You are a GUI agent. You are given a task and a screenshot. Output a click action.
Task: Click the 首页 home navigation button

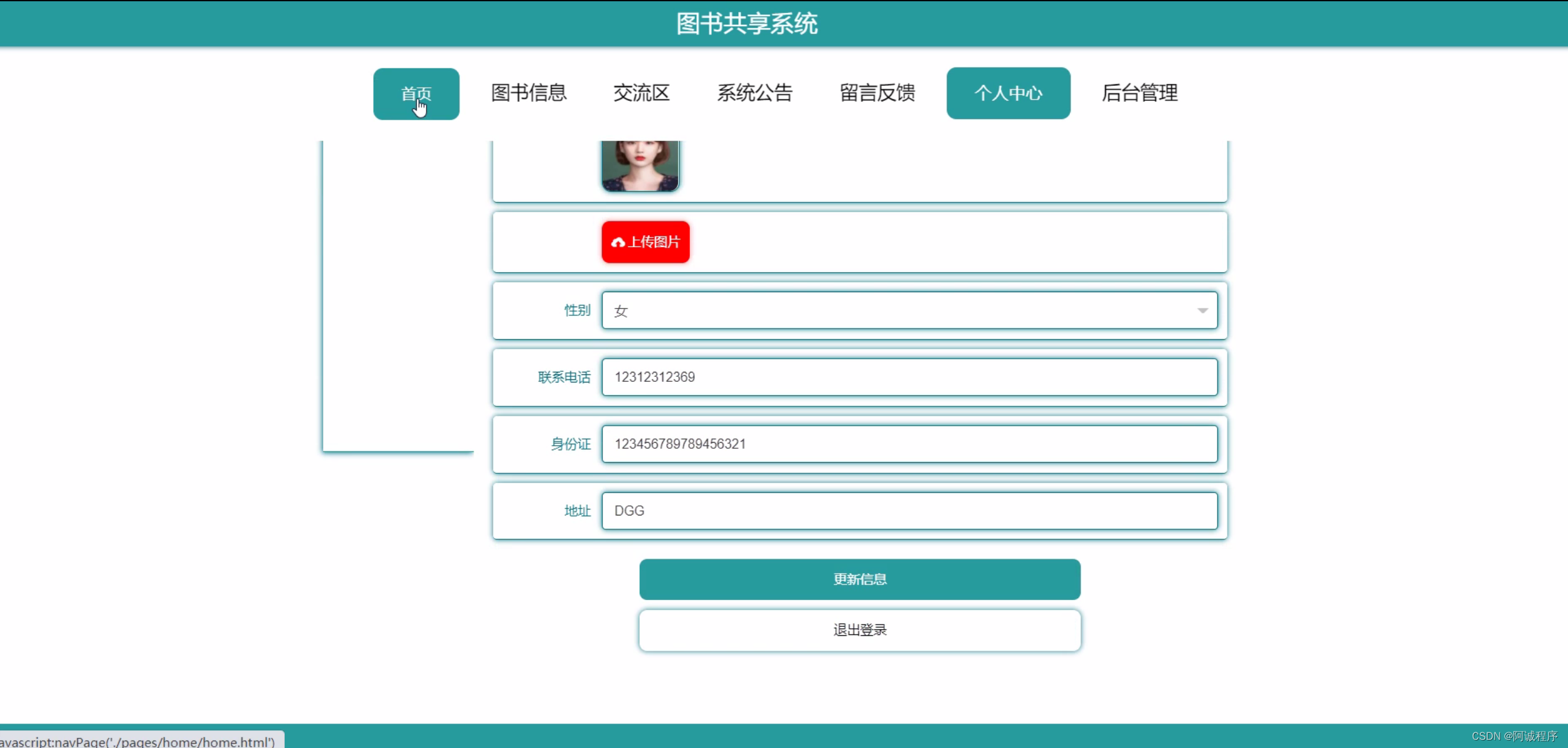(x=416, y=93)
